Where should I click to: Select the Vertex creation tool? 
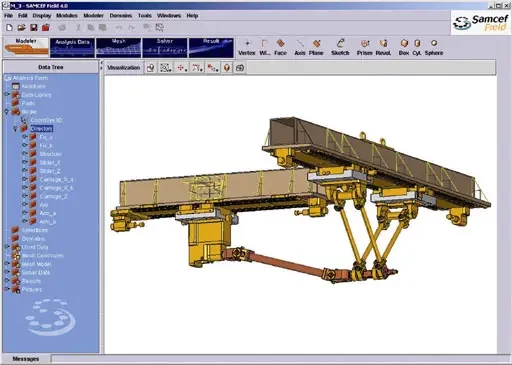coord(247,47)
